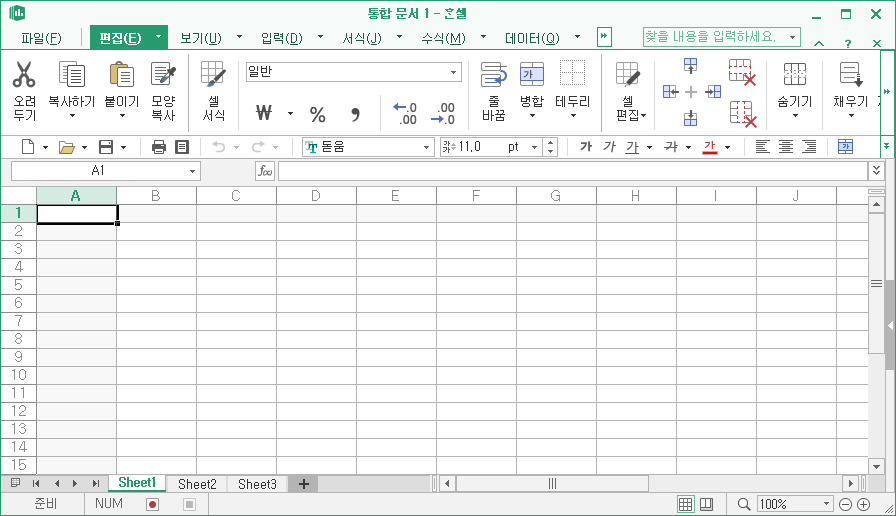Screen dimensions: 896x516
Task: Click the font size stepper arrows
Action: click(550, 147)
